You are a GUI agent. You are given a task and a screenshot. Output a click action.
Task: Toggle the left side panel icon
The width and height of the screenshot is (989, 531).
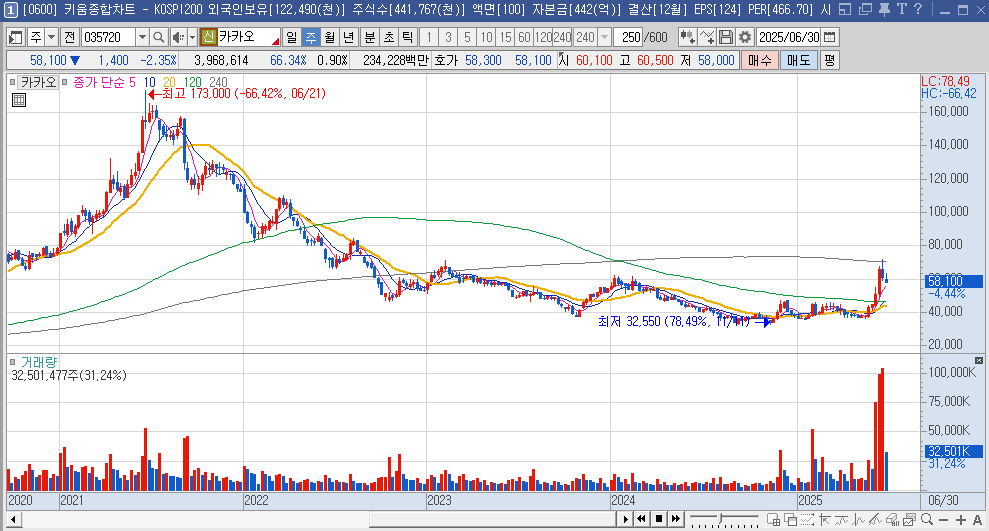[15, 37]
